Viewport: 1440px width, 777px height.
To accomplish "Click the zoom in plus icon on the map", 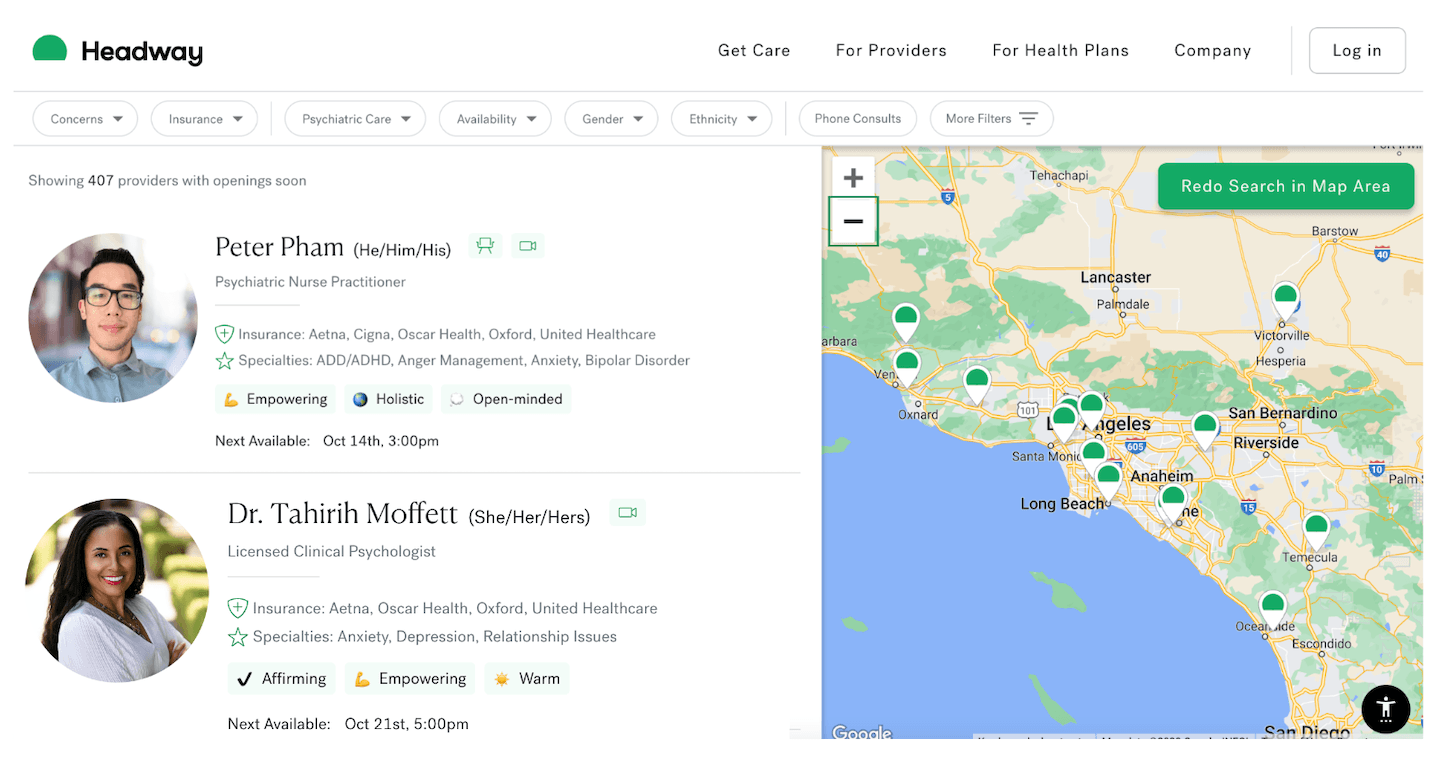I will click(x=853, y=177).
